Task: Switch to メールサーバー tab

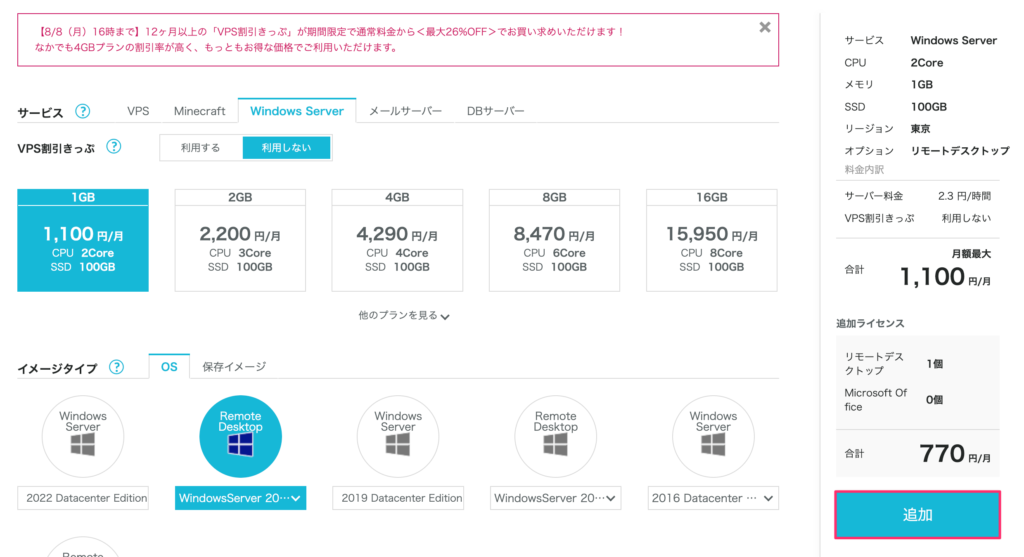Action: click(405, 111)
